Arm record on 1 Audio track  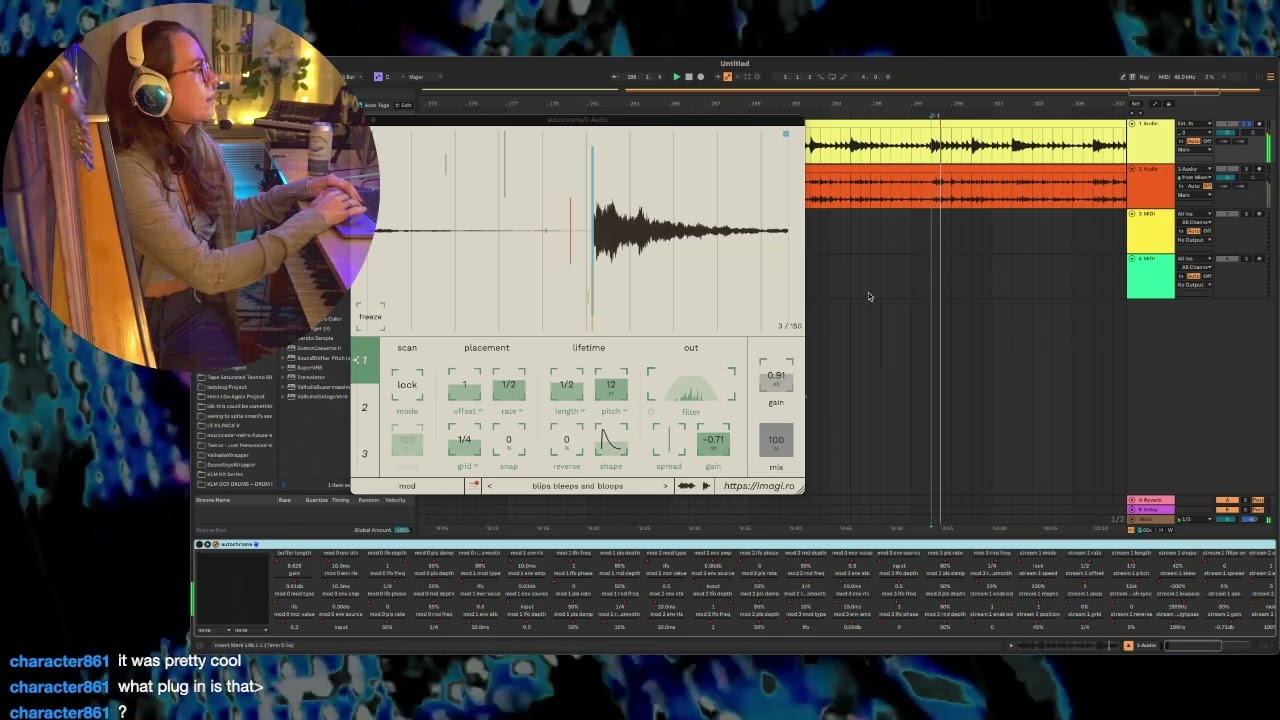[x=1259, y=123]
